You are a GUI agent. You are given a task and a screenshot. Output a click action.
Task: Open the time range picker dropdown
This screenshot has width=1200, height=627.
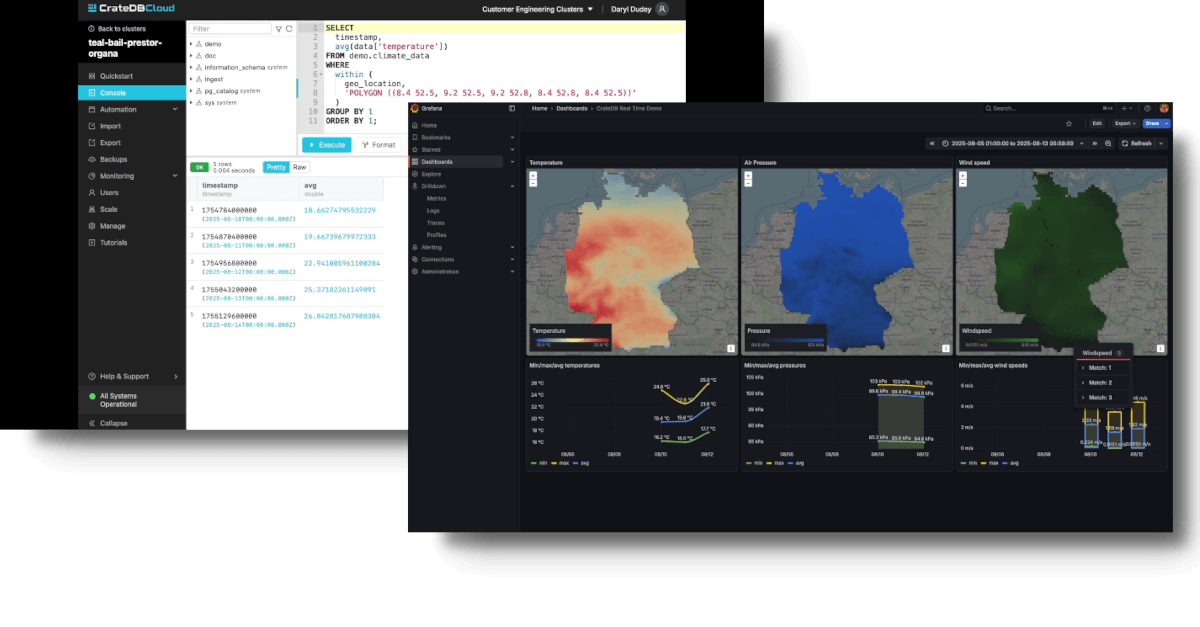(1082, 143)
